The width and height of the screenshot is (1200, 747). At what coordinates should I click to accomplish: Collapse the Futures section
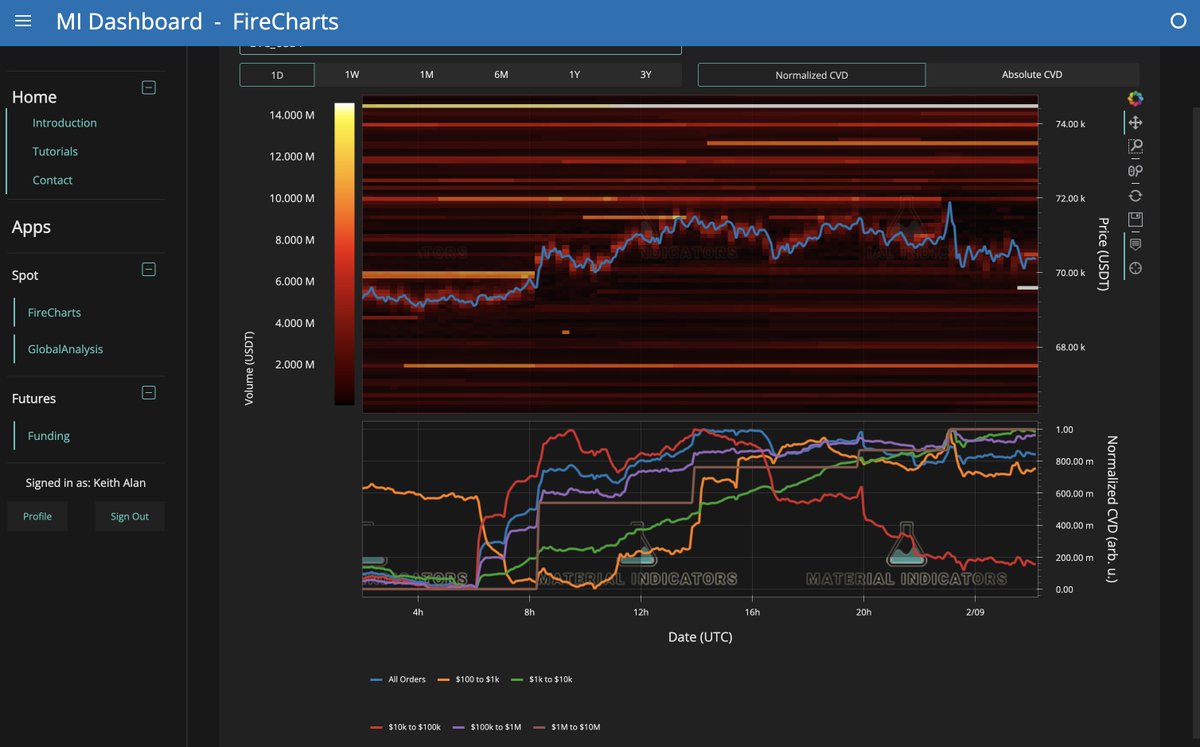(148, 392)
